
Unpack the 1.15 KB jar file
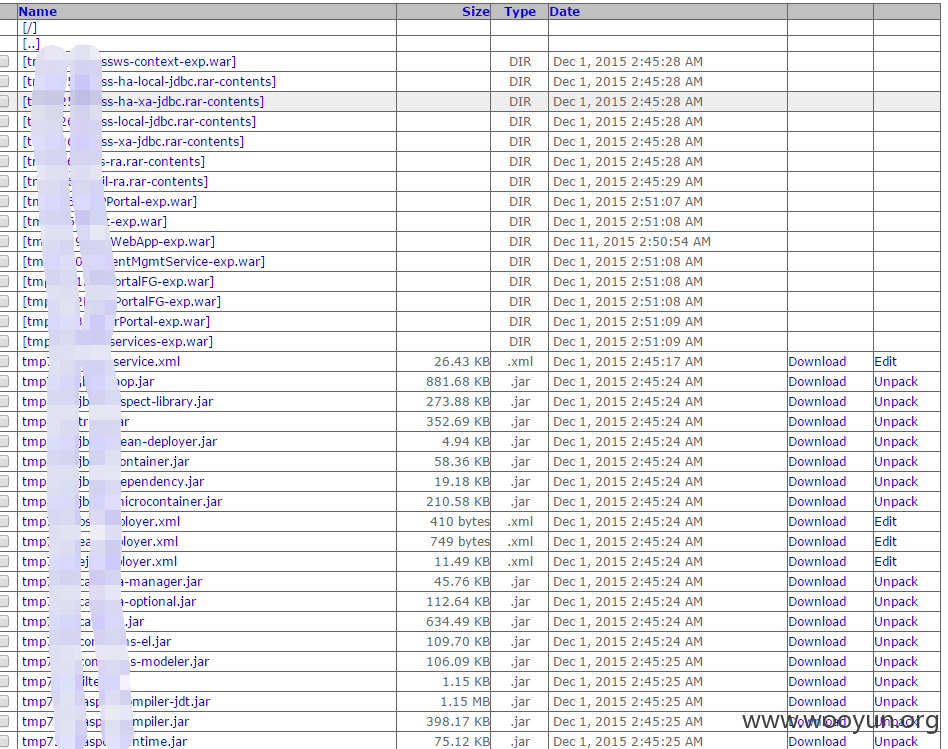(x=896, y=681)
